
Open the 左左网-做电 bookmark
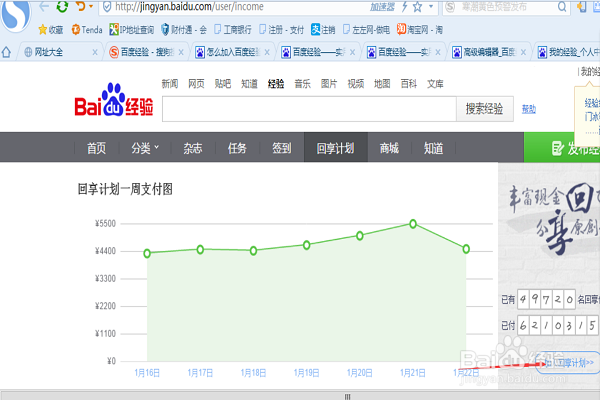click(366, 29)
